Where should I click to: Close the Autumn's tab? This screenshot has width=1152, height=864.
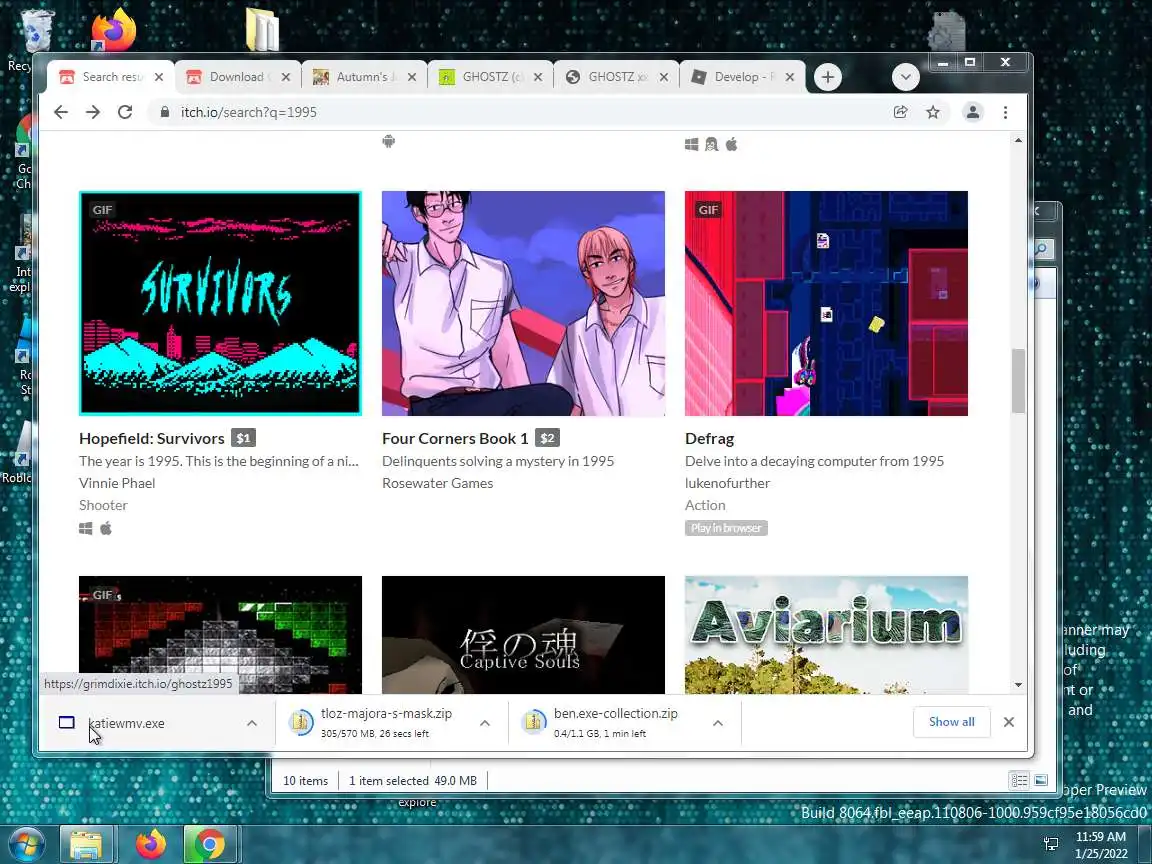[x=412, y=77]
